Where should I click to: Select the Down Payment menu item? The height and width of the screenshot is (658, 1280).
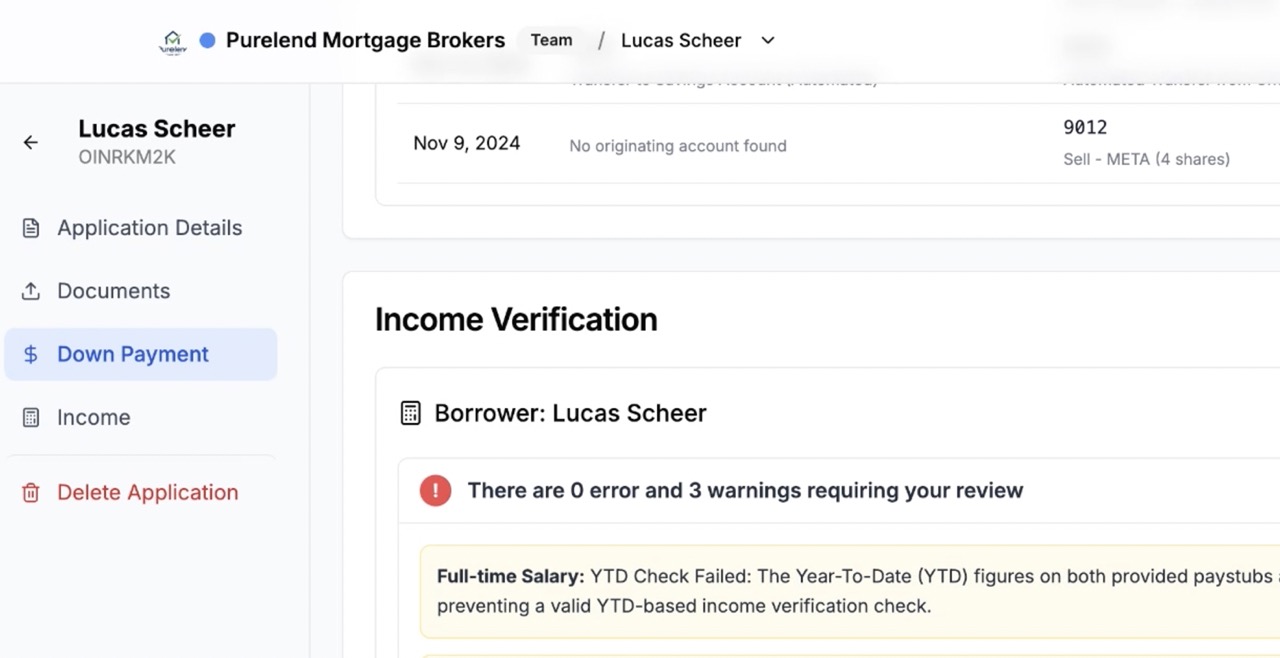coord(132,354)
